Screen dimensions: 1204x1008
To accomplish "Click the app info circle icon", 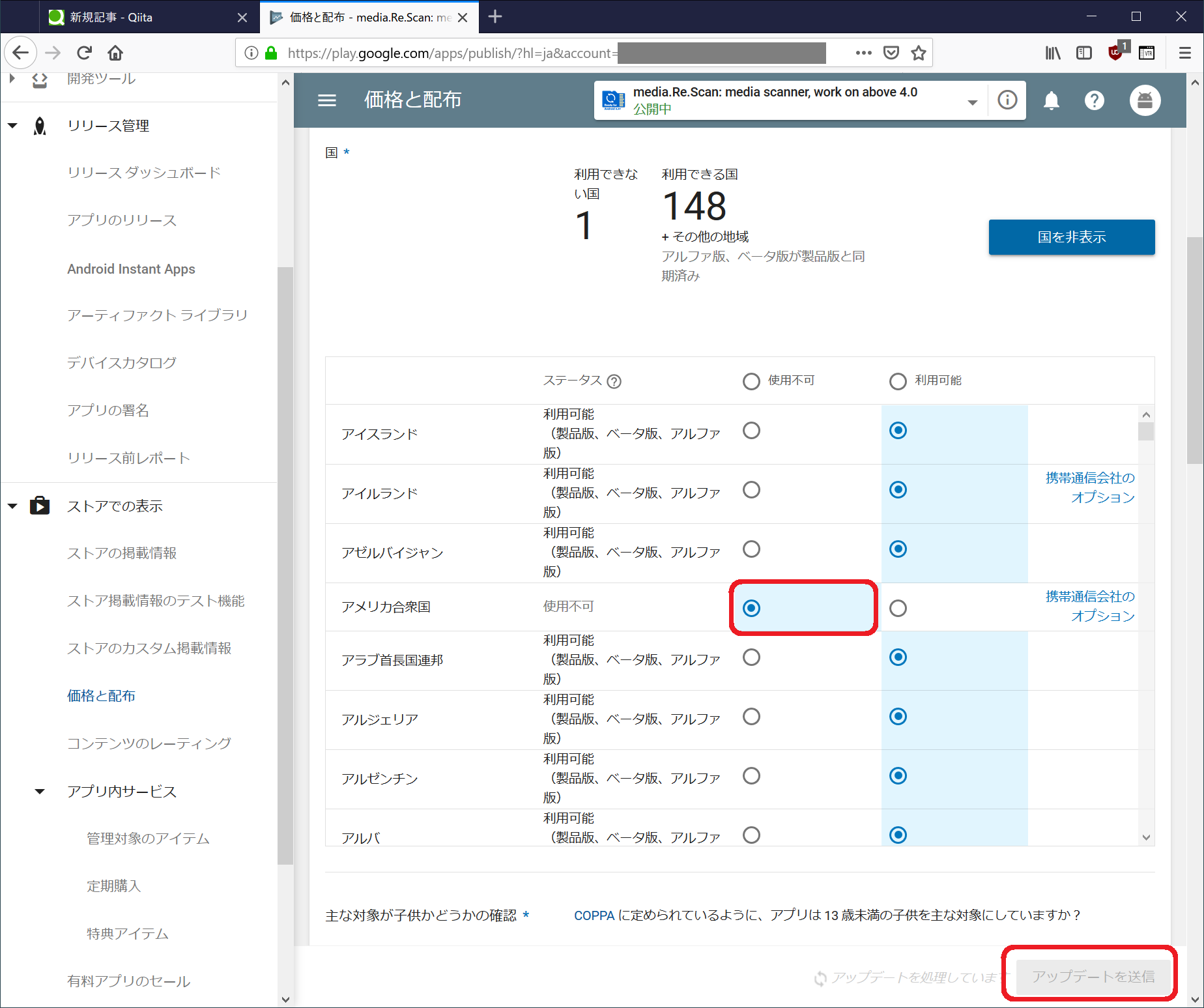I will pos(1007,100).
